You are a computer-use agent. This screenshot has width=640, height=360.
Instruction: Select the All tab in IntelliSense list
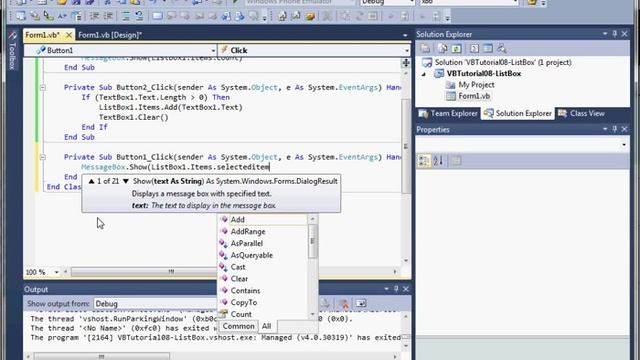pyautogui.click(x=267, y=326)
